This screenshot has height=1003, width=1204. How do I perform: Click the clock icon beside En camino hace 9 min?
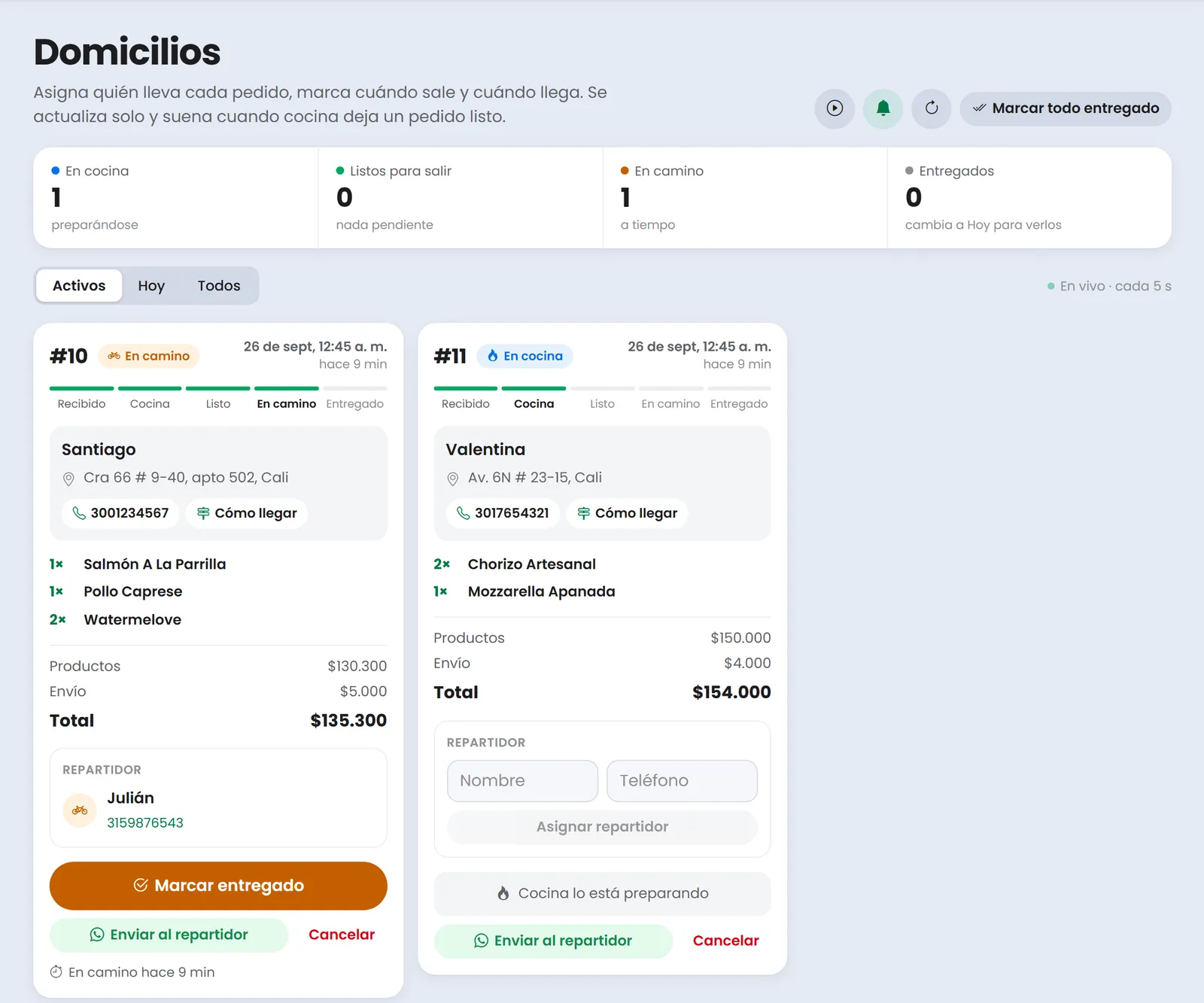tap(56, 972)
